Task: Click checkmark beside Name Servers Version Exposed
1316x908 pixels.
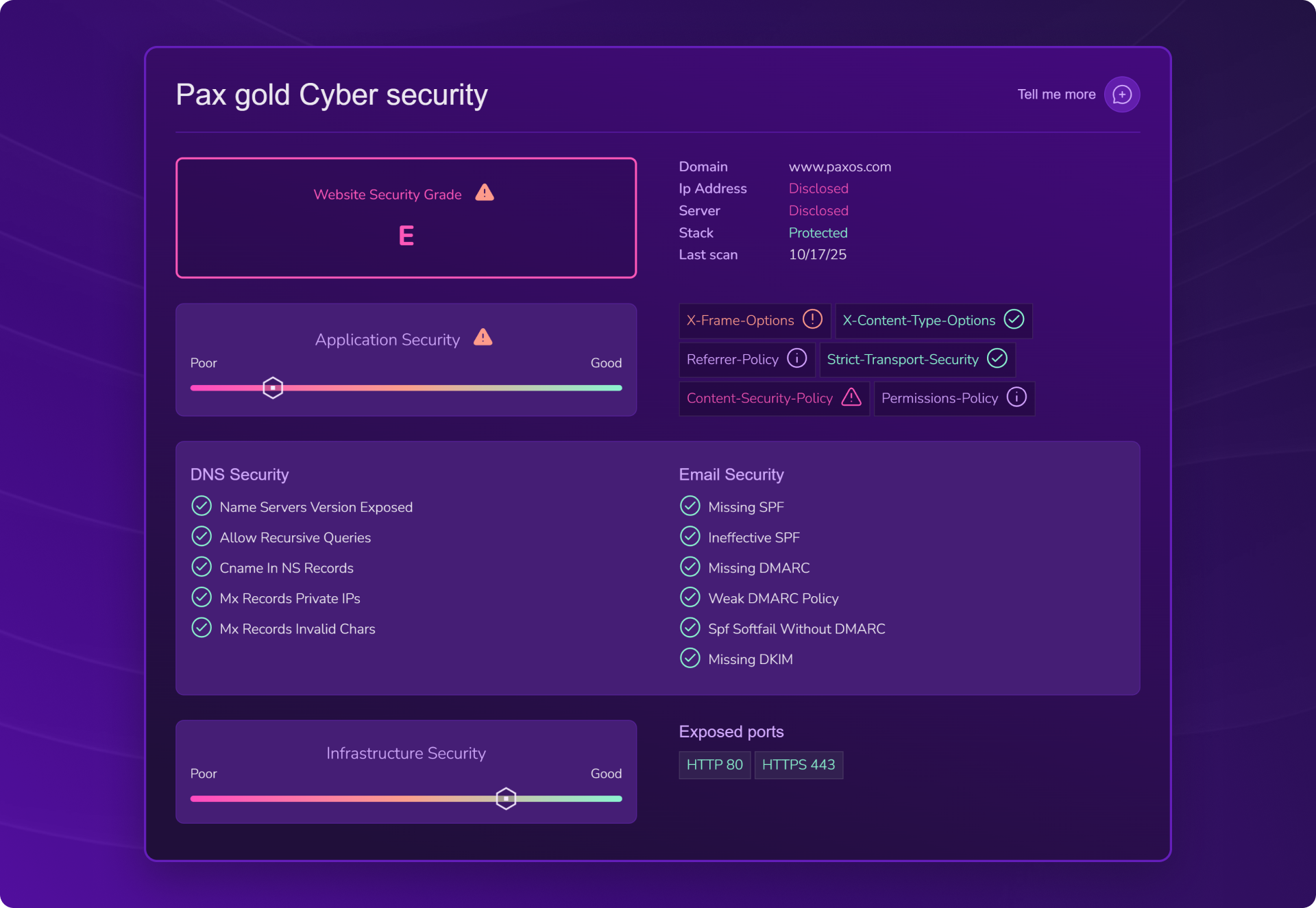Action: point(202,506)
